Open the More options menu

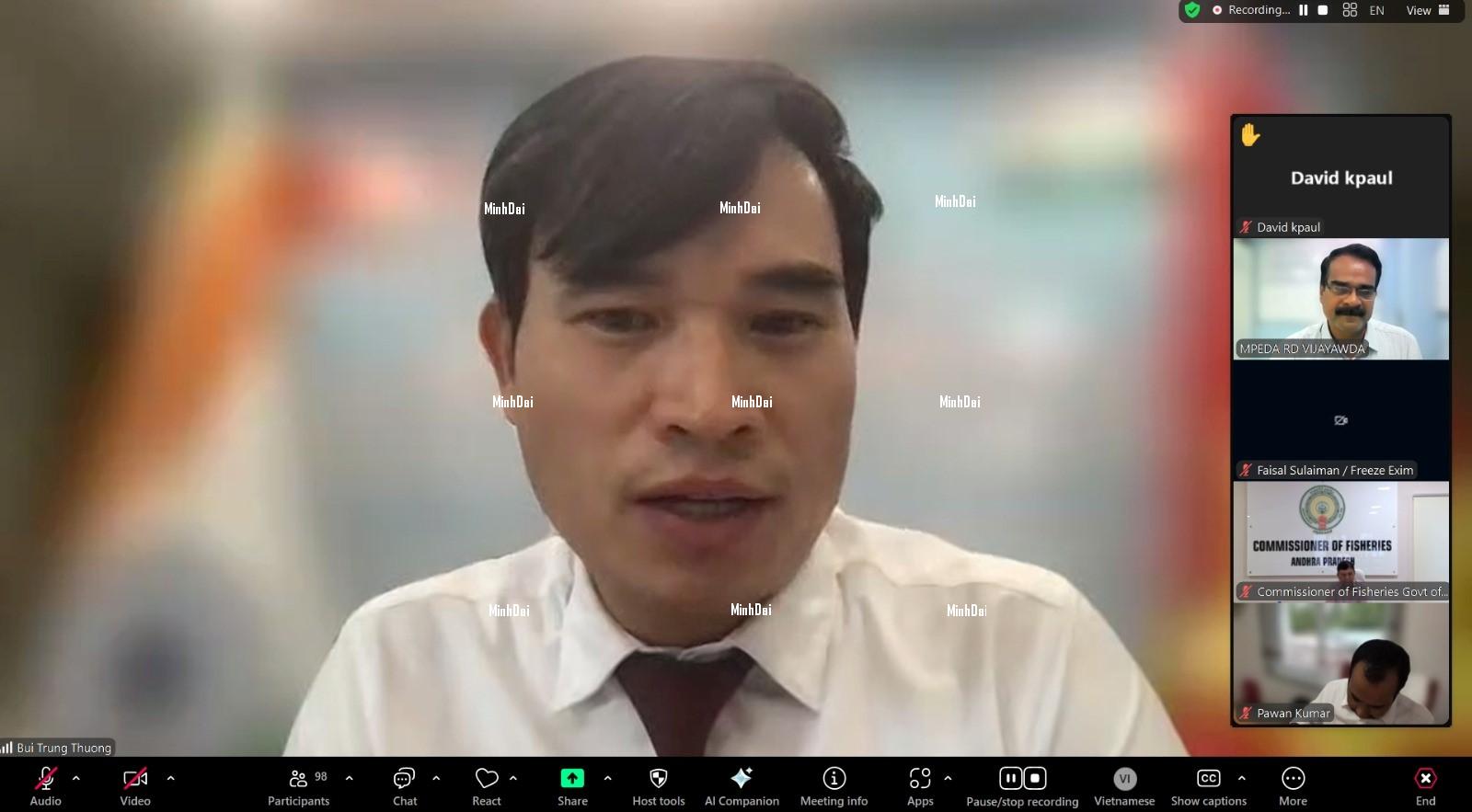1293,786
